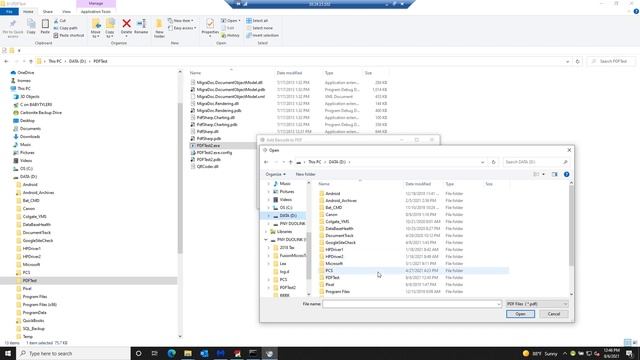Switch to the Share ribbon tab

tap(48, 12)
